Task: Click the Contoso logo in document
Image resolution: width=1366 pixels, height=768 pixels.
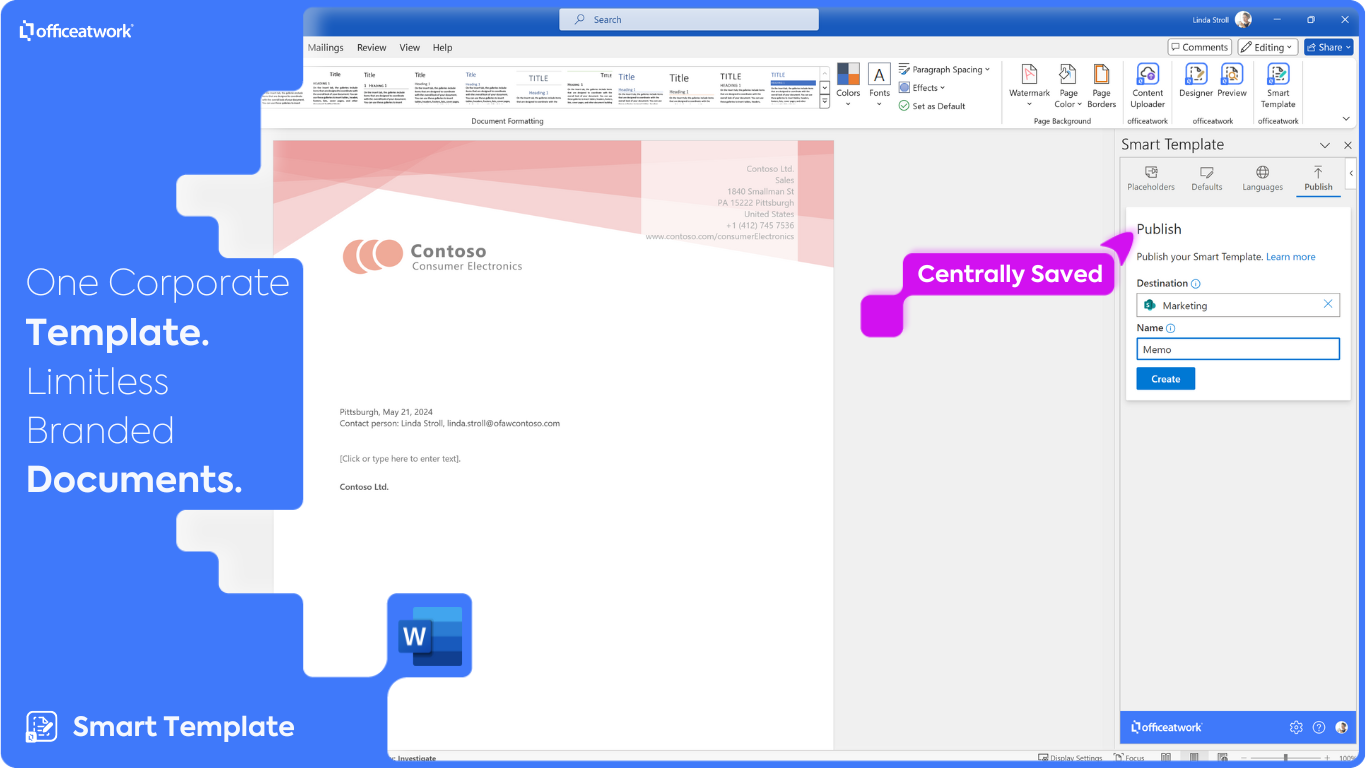Action: pos(432,256)
